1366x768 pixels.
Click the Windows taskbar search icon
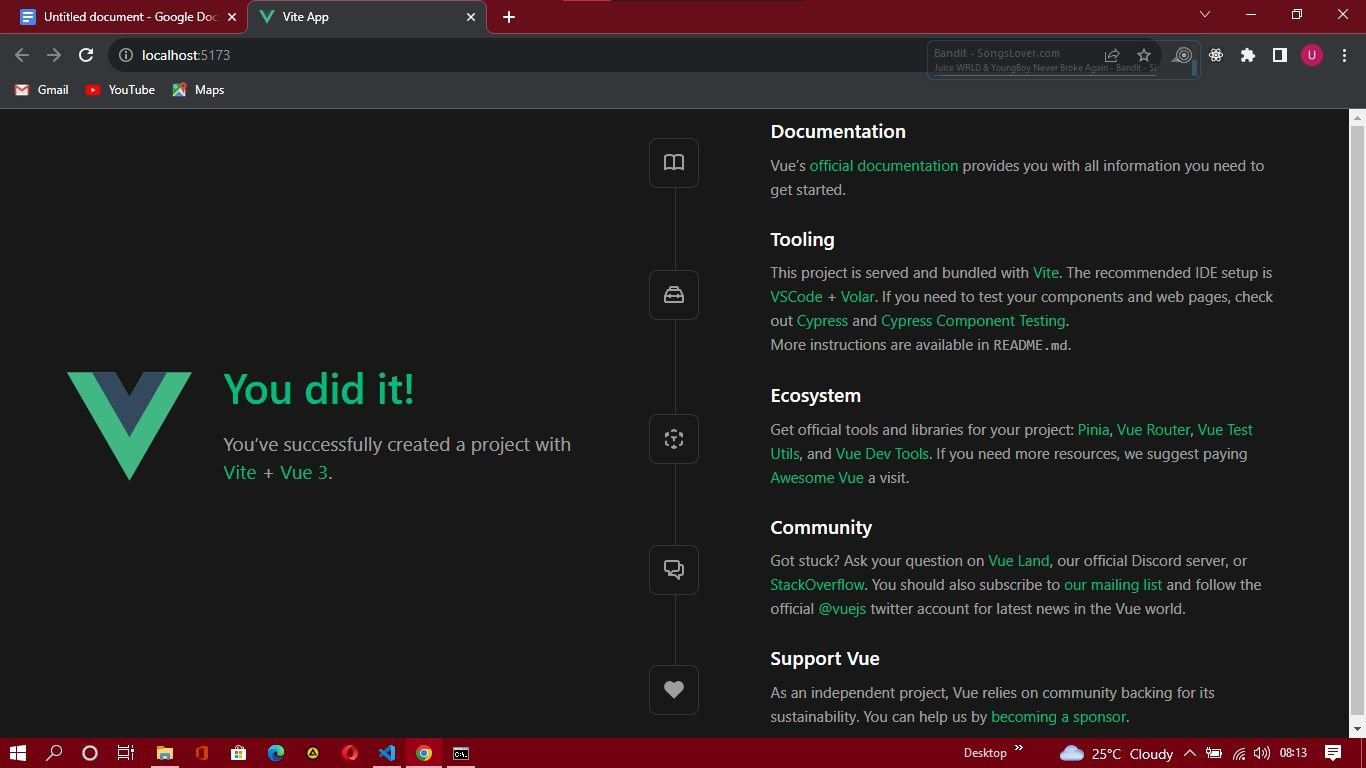(x=55, y=753)
